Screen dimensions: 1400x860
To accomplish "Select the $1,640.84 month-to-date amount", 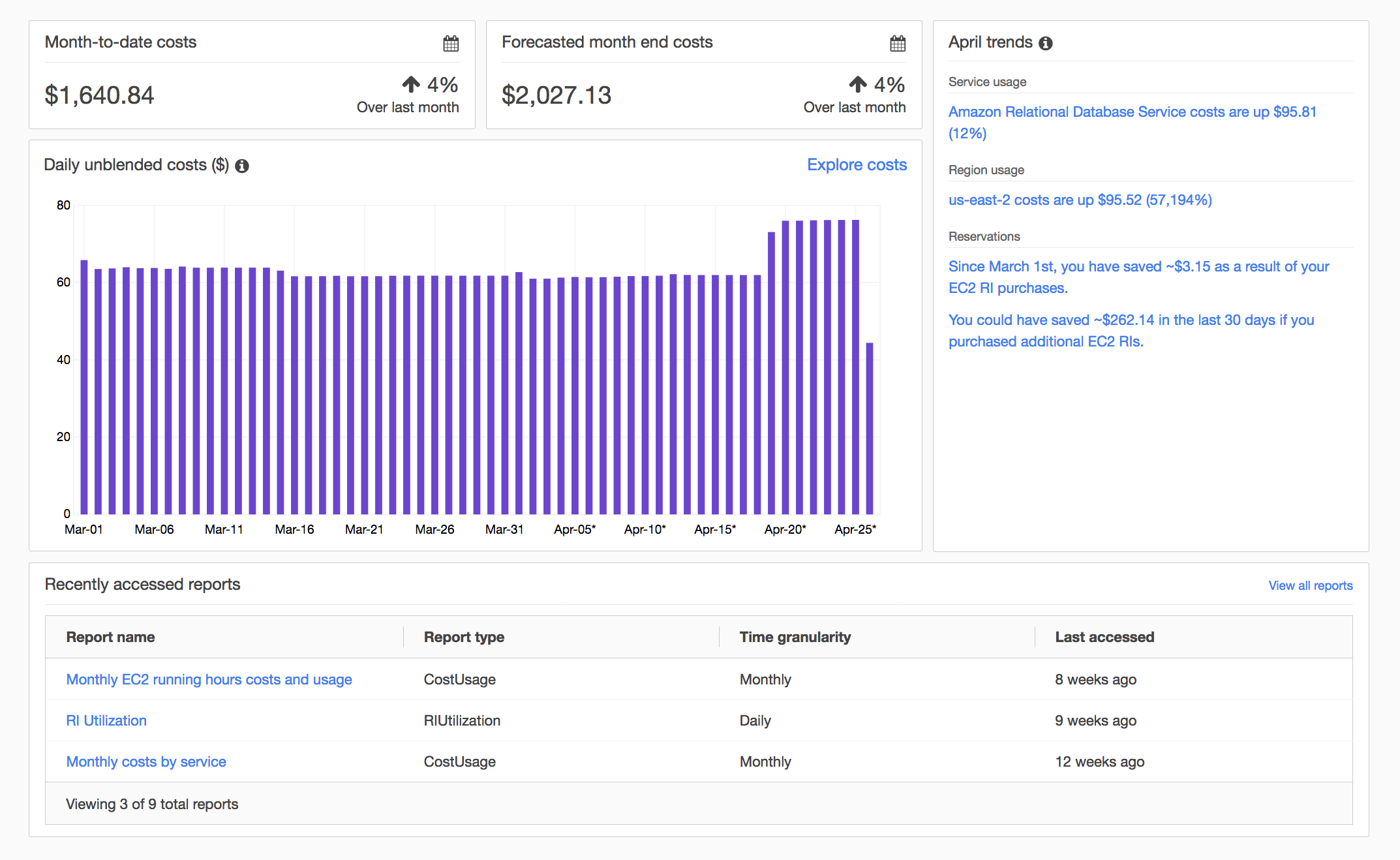I will pyautogui.click(x=99, y=95).
